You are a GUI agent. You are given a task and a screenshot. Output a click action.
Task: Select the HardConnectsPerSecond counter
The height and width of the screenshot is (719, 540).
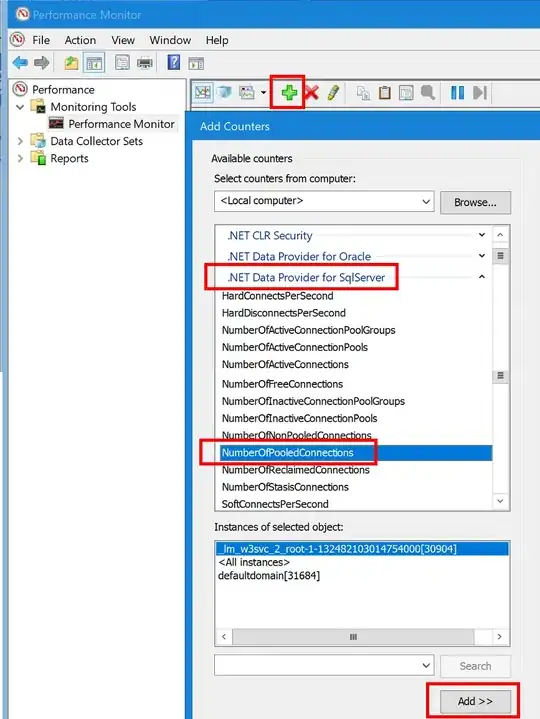[x=277, y=296]
